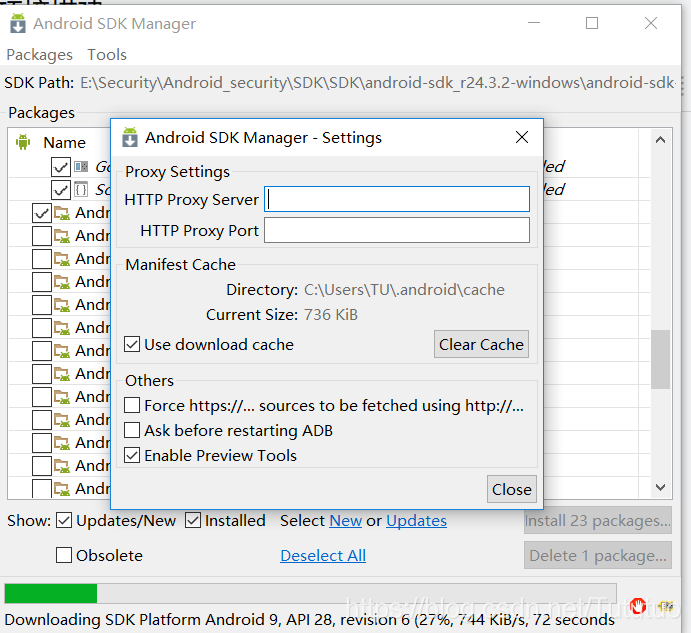Uncheck the 'Go' package row checkbox
Viewport: 691px width, 633px height.
pos(60,167)
